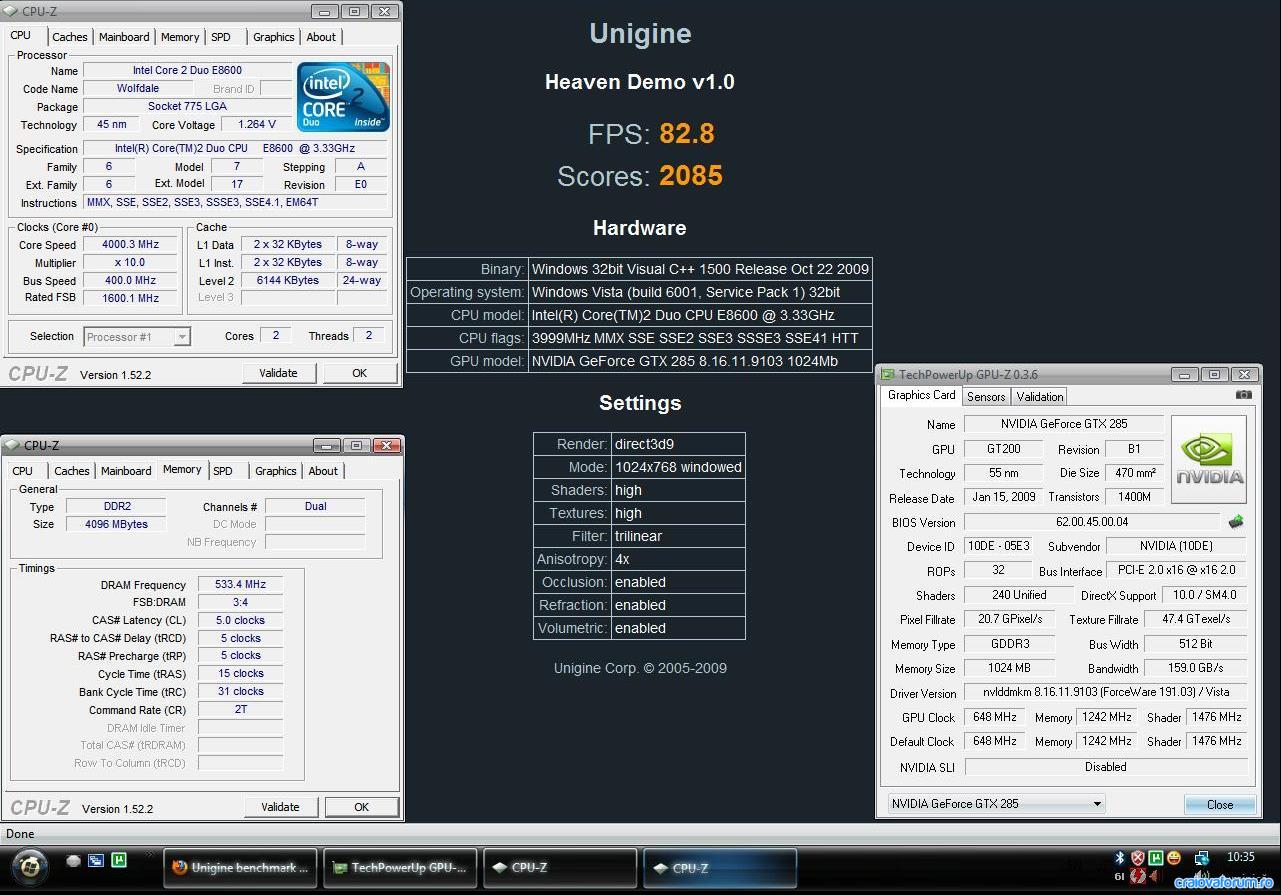Click the DRAM Frequency value 533.4 MHz
The height and width of the screenshot is (895, 1281).
click(240, 585)
